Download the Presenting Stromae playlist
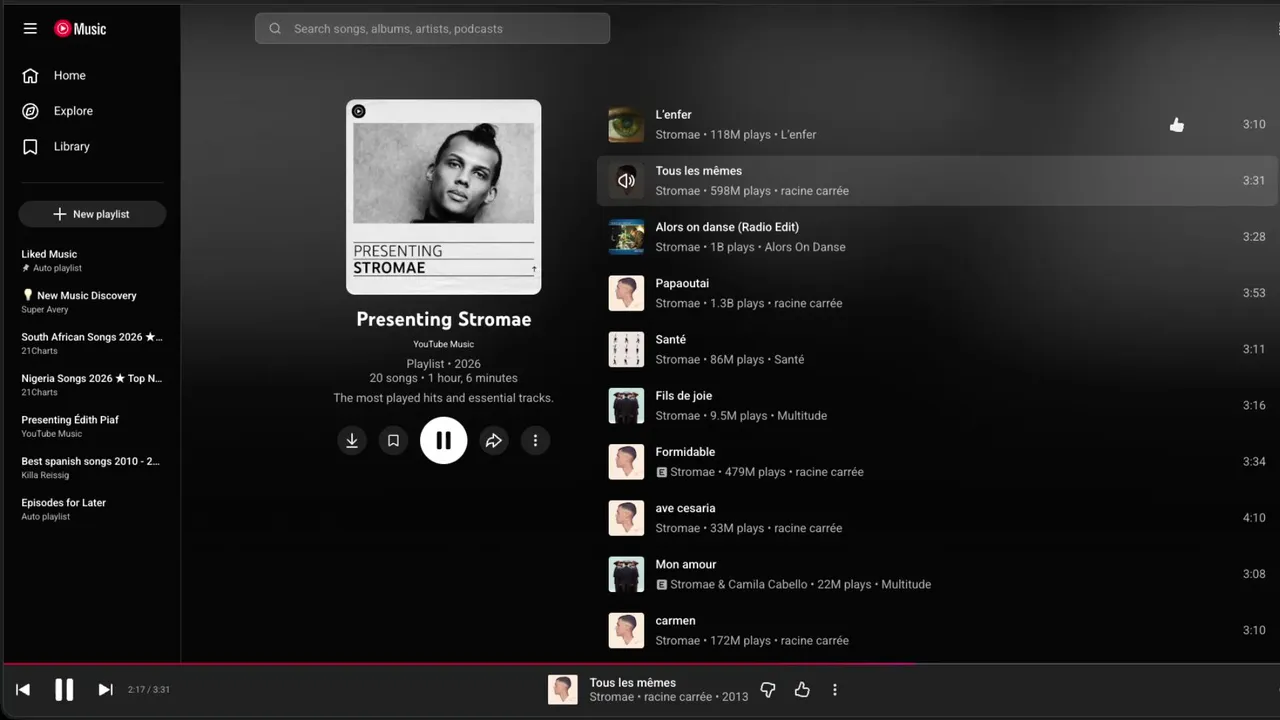This screenshot has width=1280, height=720. click(352, 441)
